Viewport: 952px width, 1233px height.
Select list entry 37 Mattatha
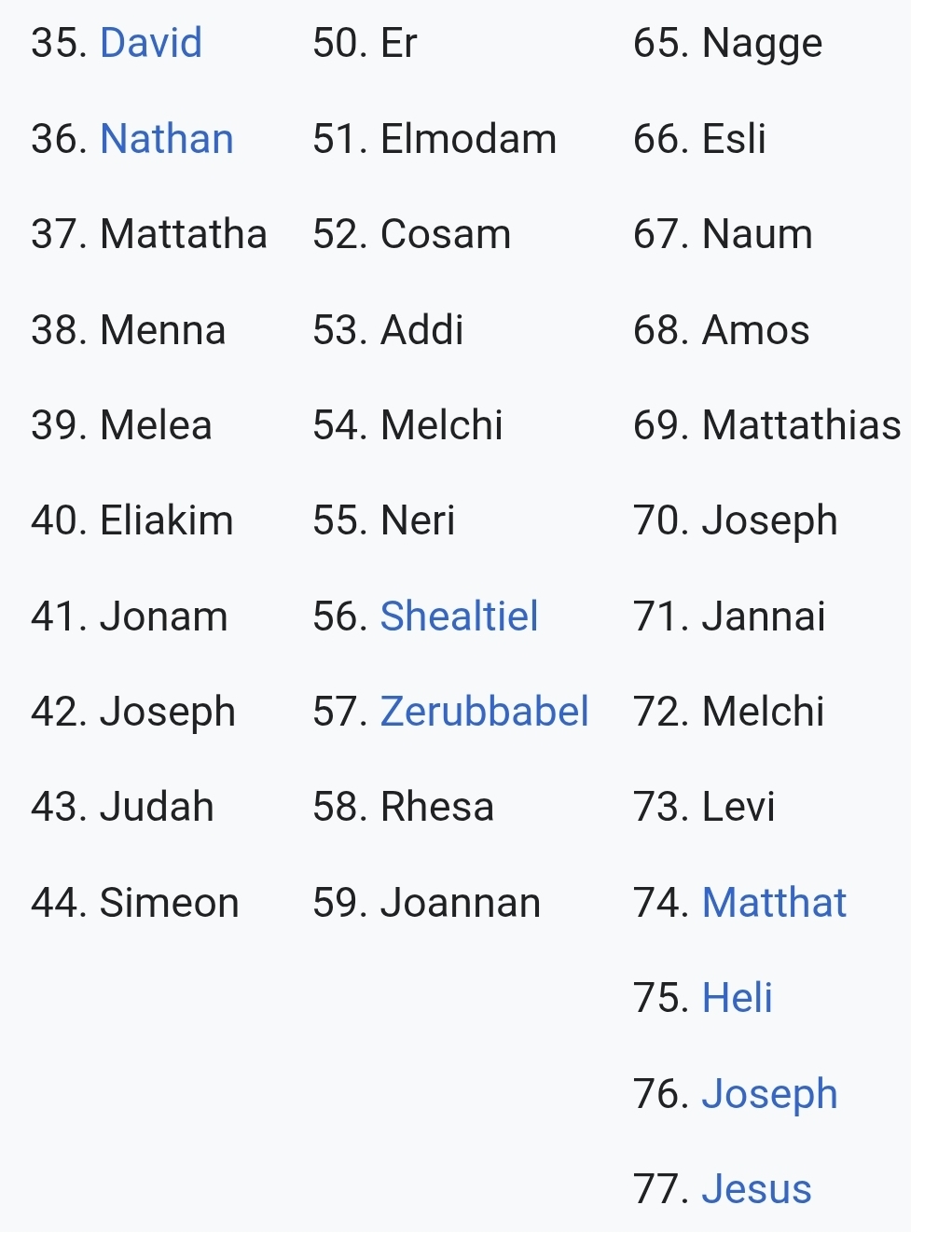(149, 234)
